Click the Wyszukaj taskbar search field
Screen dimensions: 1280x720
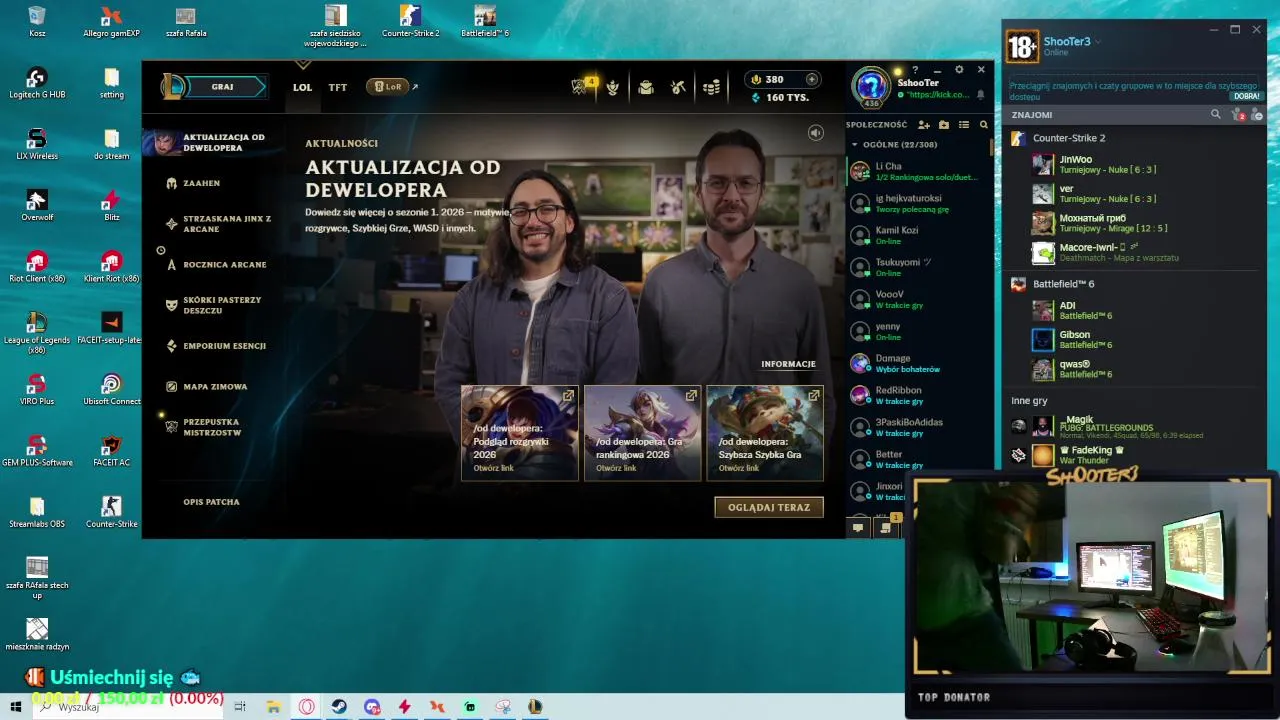(128, 707)
